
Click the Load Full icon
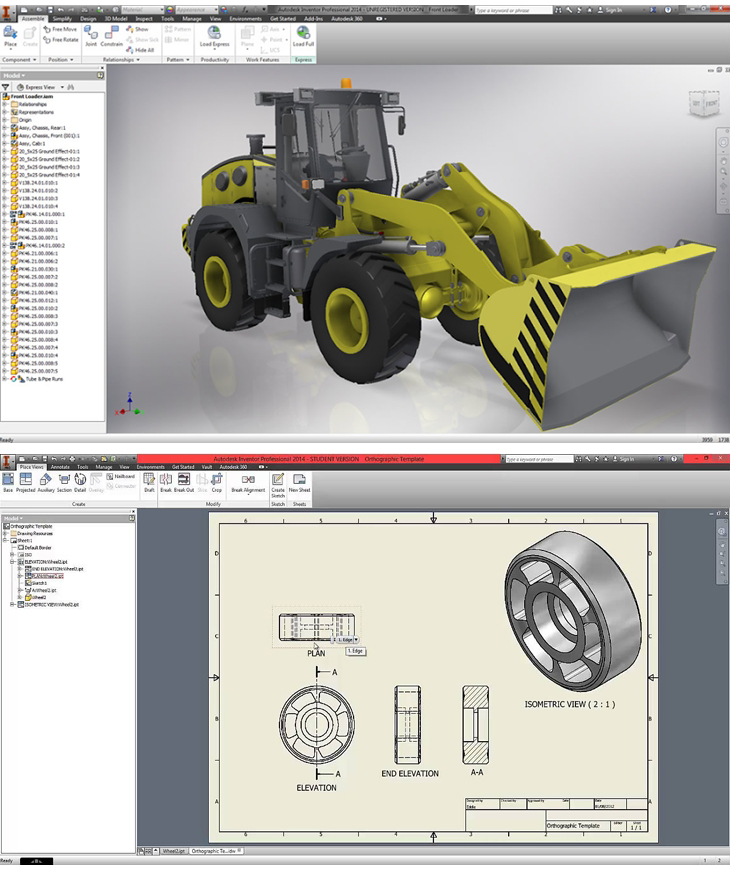click(x=303, y=36)
